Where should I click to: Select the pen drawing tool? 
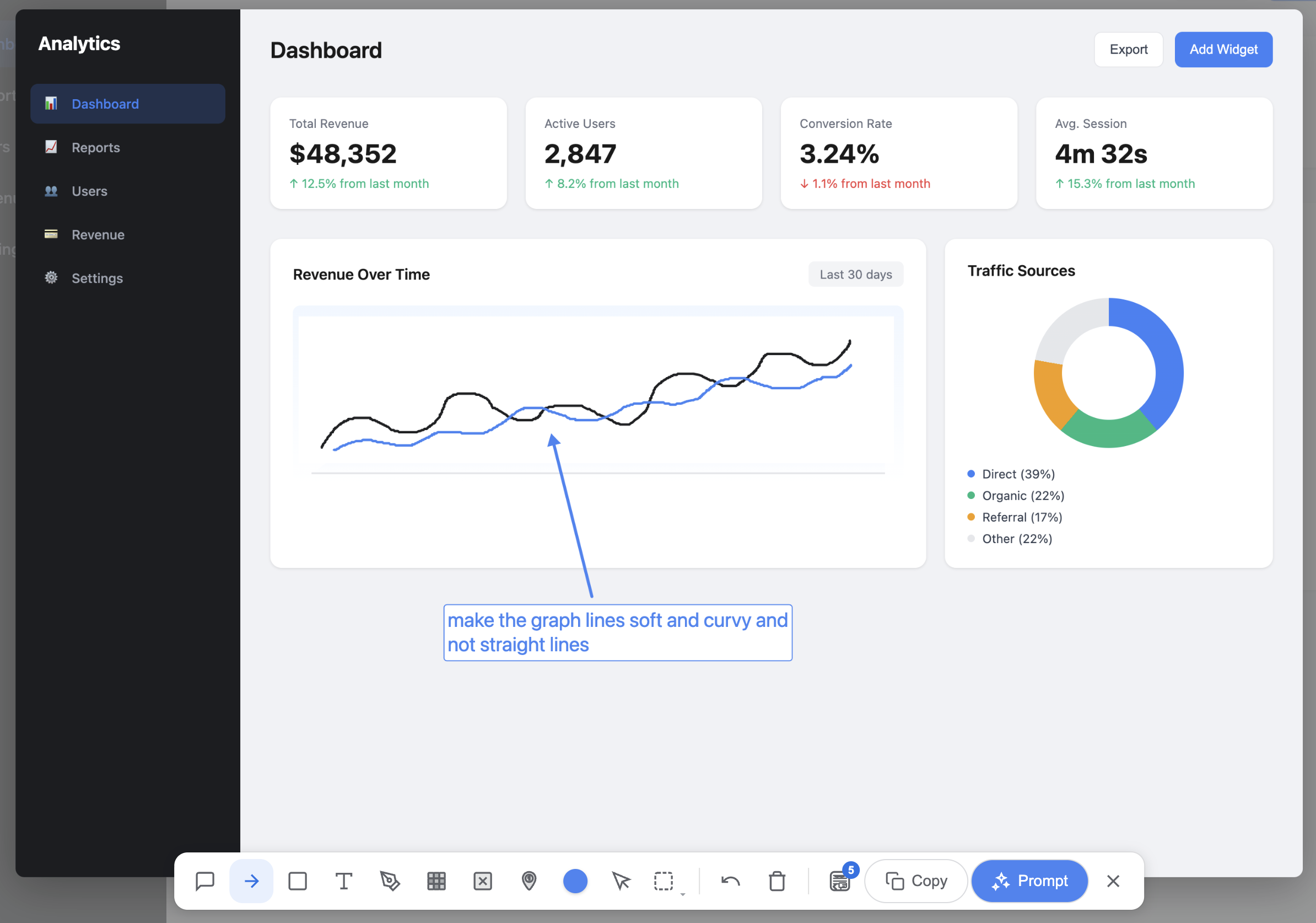(390, 881)
